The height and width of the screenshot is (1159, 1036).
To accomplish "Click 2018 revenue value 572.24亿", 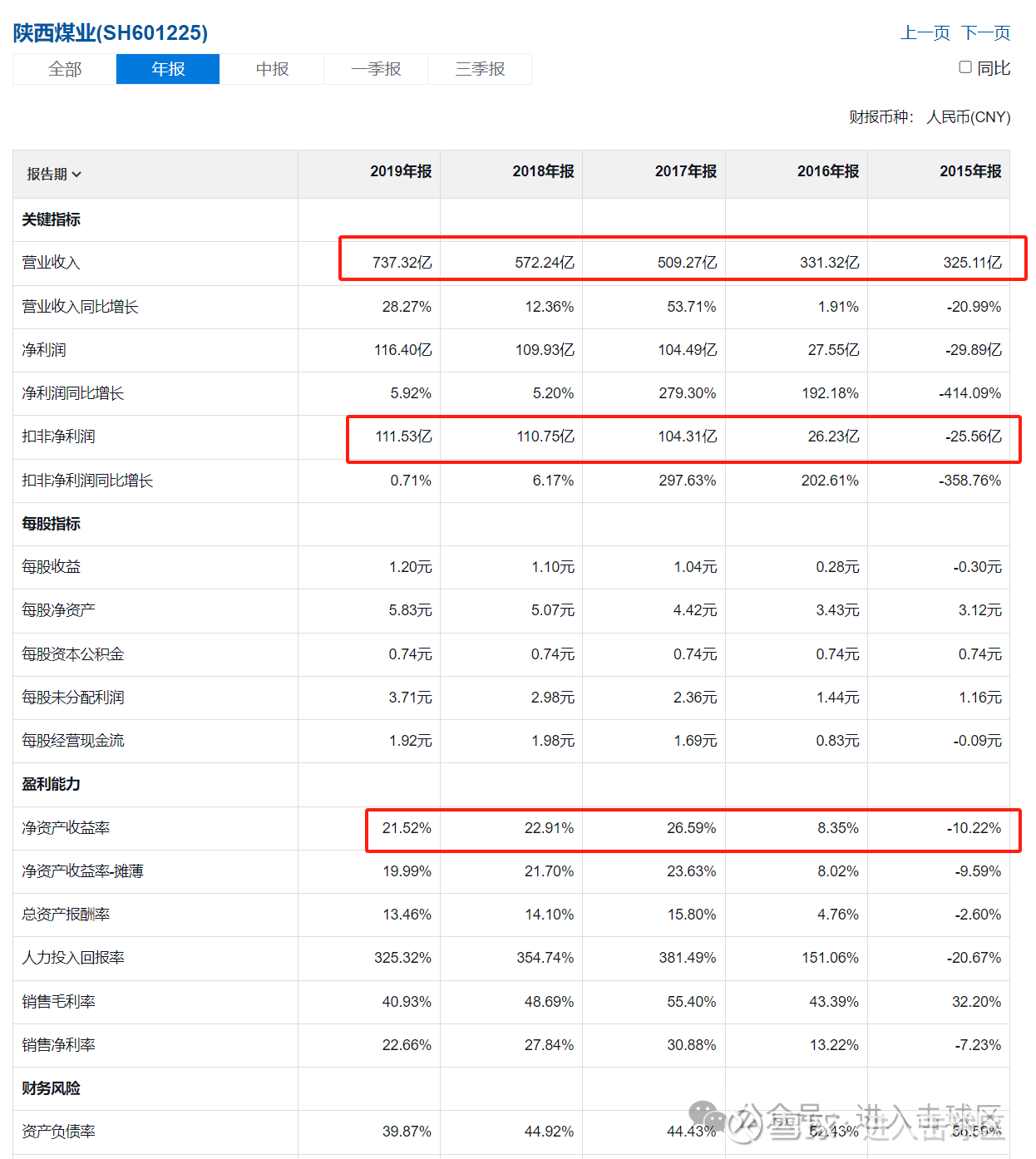I will coord(545,263).
